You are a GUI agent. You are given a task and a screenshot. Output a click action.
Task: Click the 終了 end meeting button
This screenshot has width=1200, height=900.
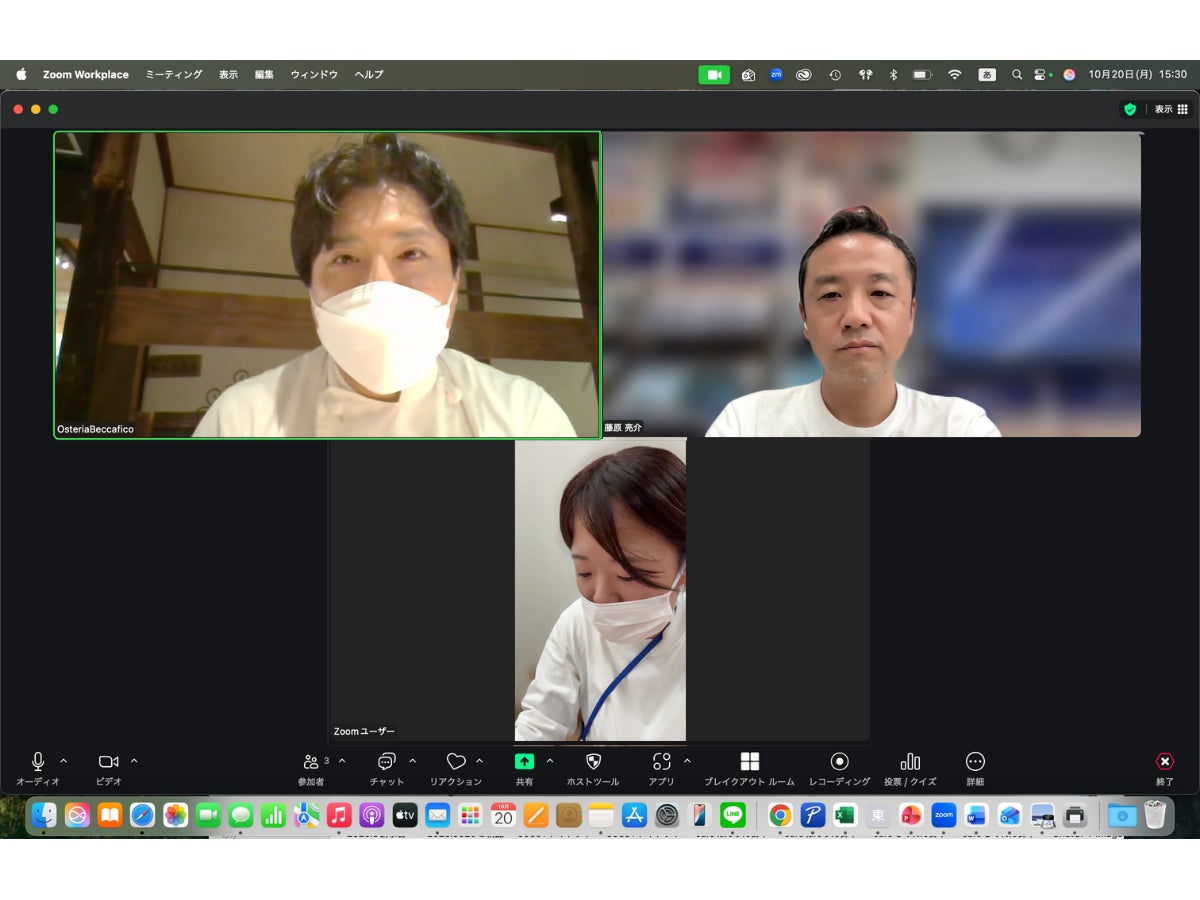1164,762
